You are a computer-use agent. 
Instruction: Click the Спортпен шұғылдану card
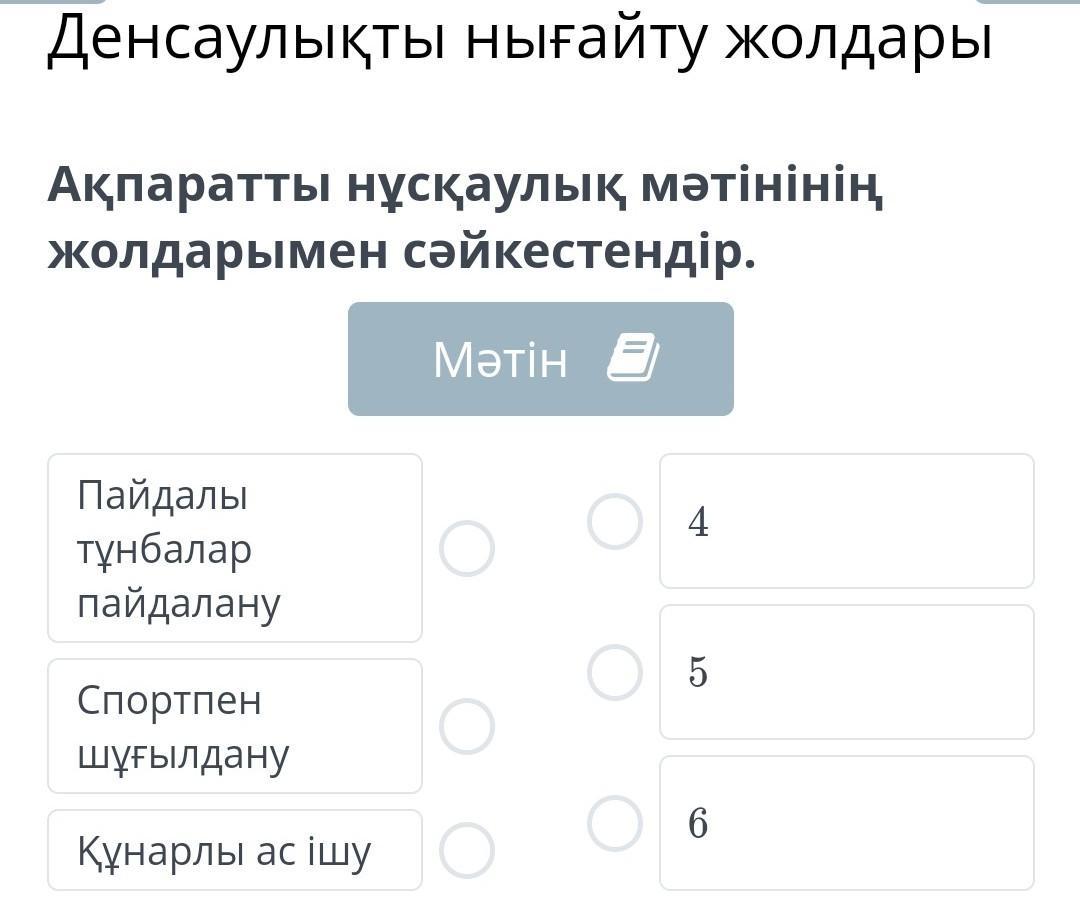pyautogui.click(x=235, y=726)
